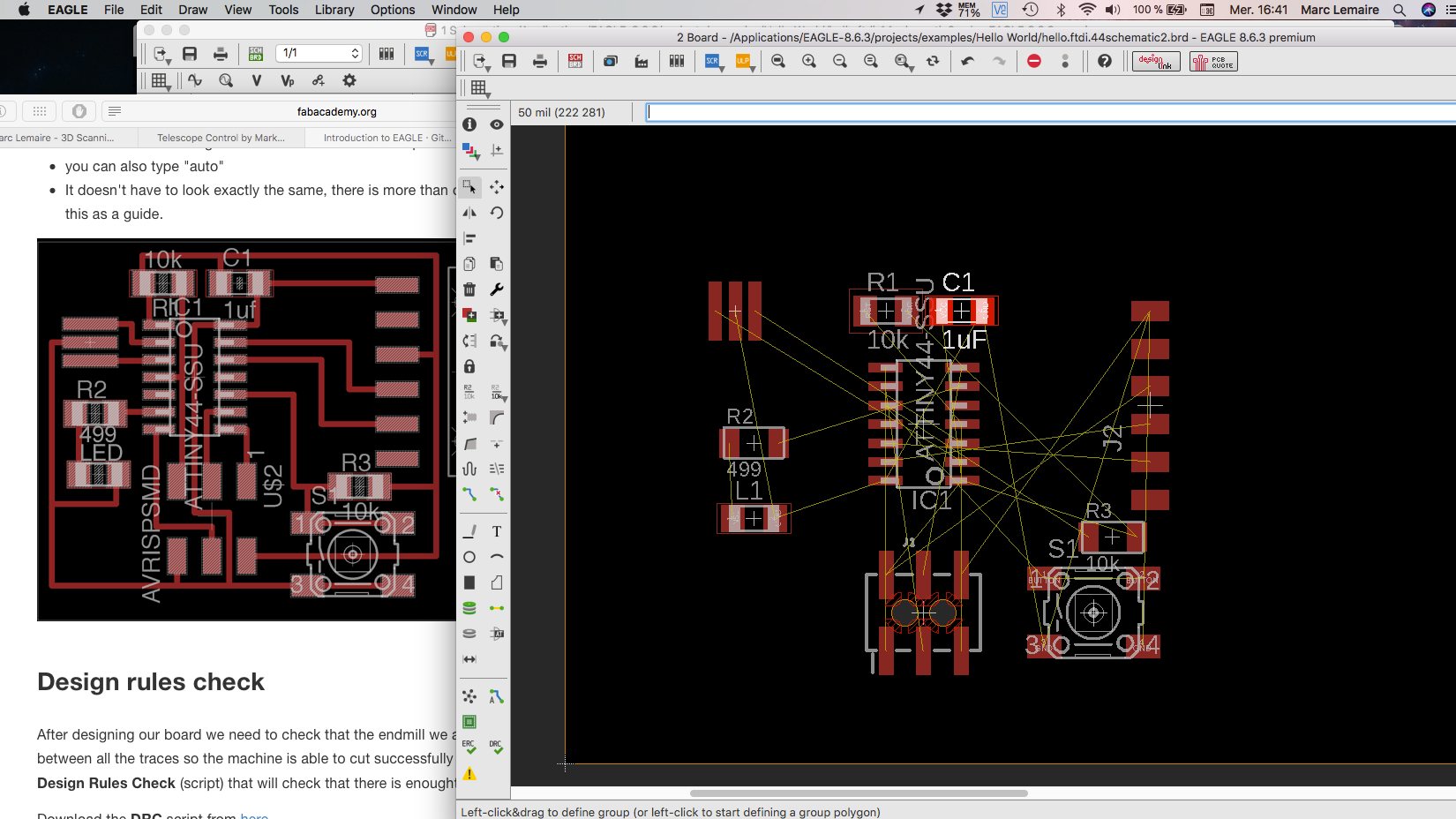Image resolution: width=1456 pixels, height=819 pixels.
Task: Select the Rotate tool
Action: (497, 213)
